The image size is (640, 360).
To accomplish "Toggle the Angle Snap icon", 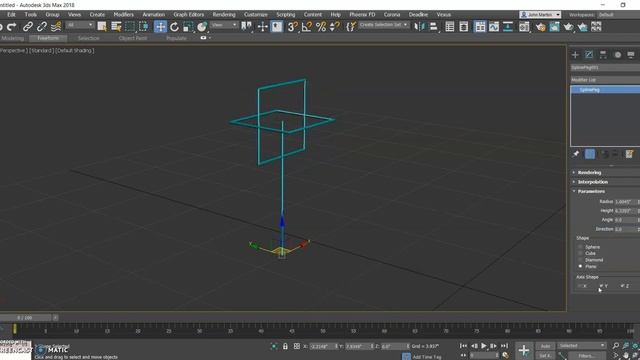I will 307,27.
